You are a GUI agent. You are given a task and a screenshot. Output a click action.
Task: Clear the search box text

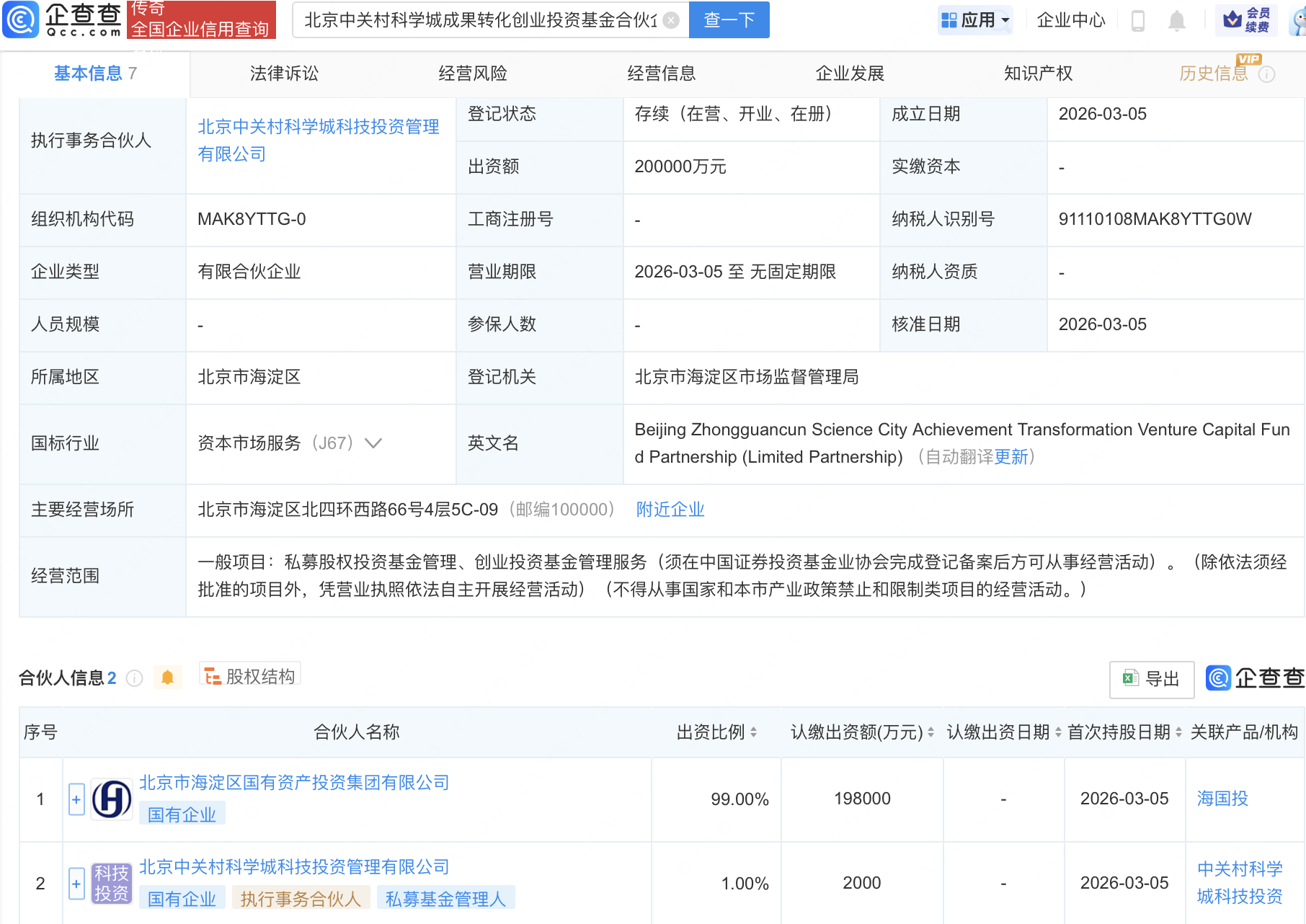click(x=671, y=20)
